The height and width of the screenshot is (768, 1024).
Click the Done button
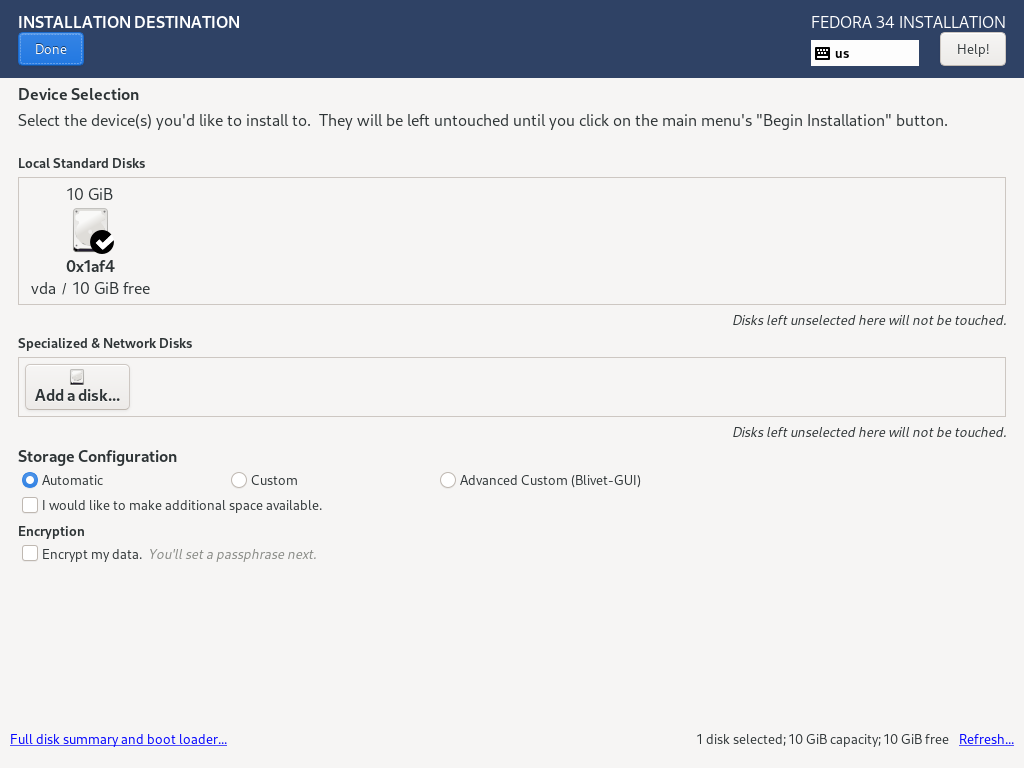[x=51, y=49]
